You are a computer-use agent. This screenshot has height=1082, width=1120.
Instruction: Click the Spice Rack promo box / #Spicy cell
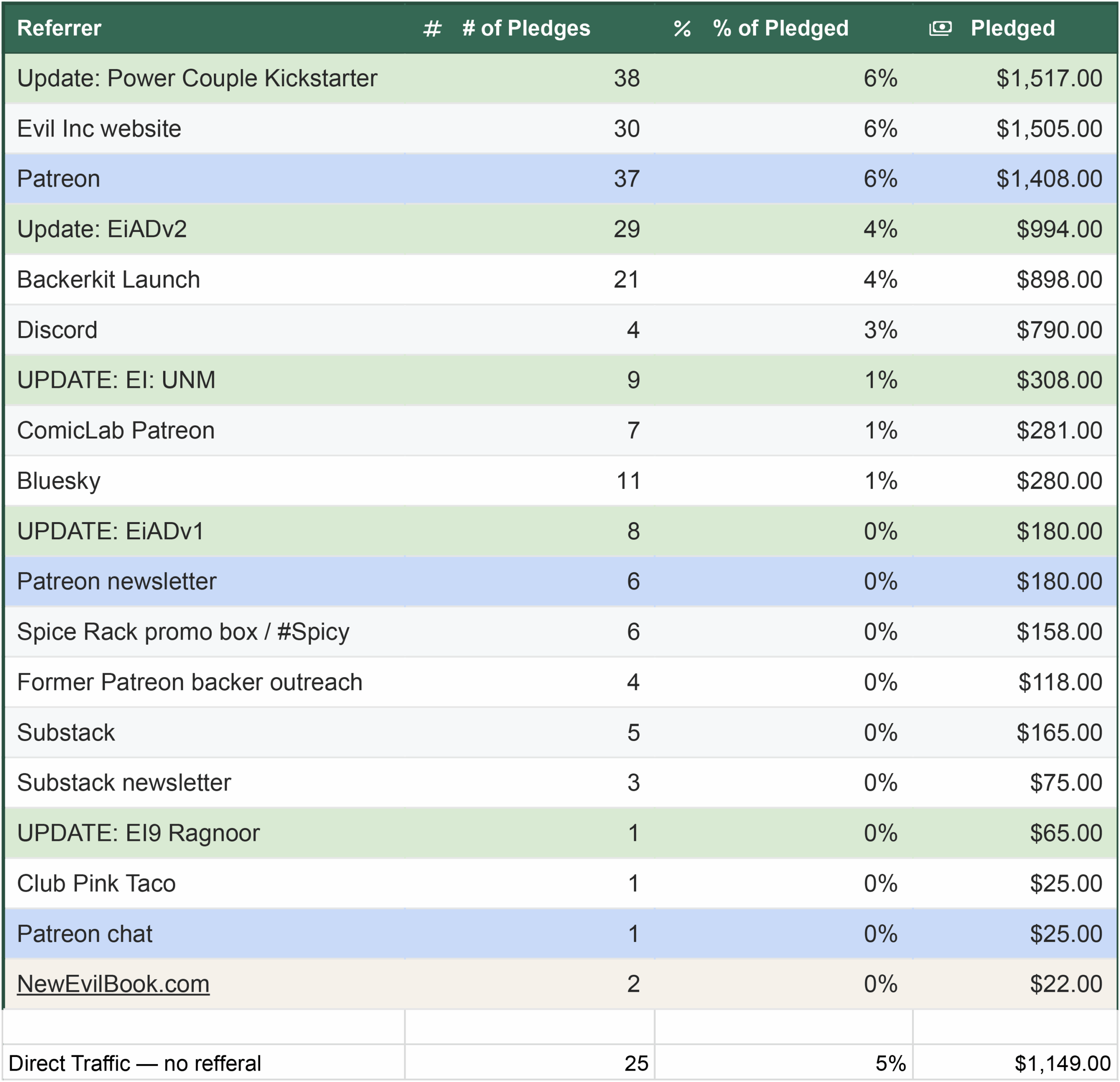tap(183, 632)
